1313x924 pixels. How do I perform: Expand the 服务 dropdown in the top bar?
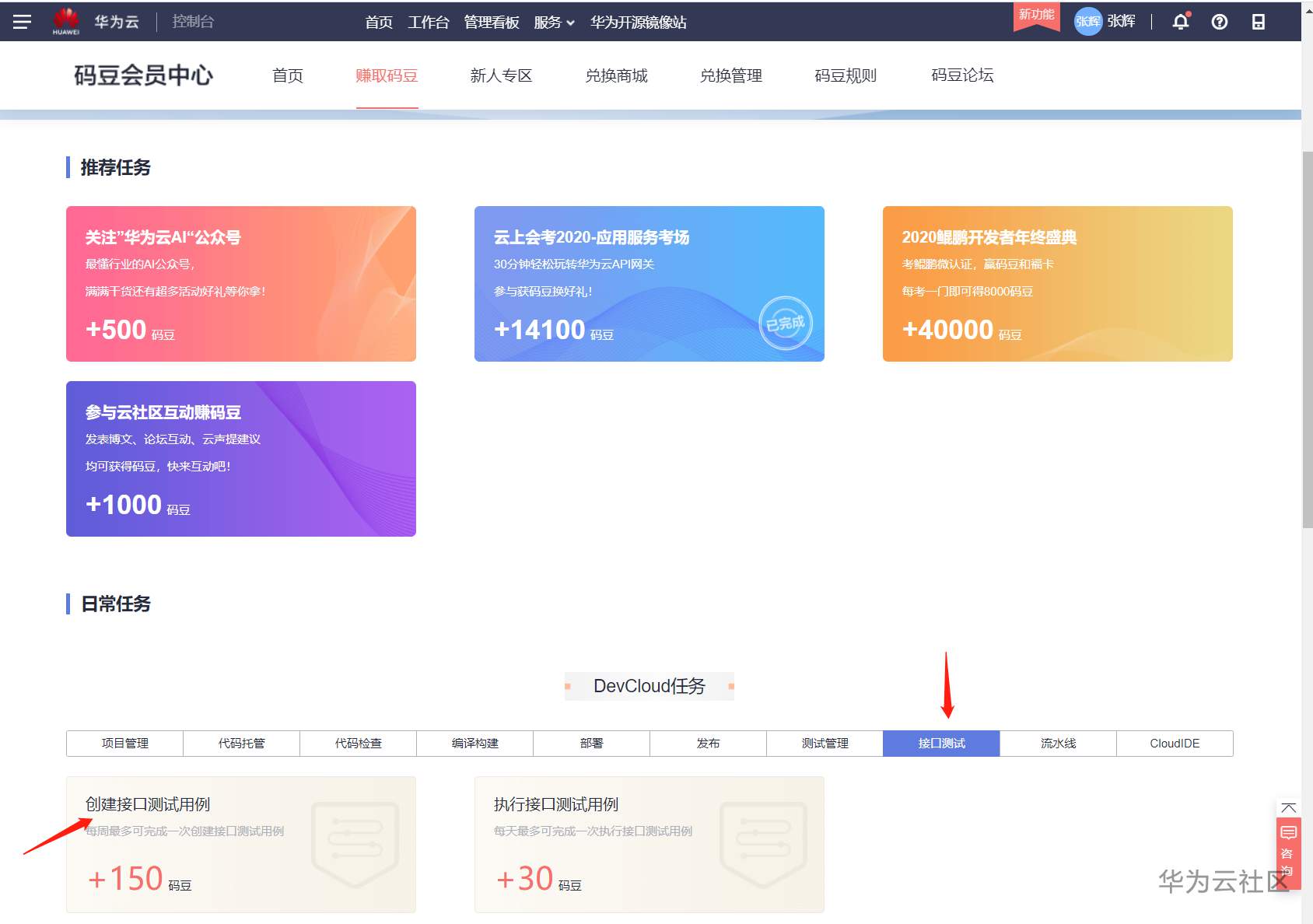(x=554, y=23)
